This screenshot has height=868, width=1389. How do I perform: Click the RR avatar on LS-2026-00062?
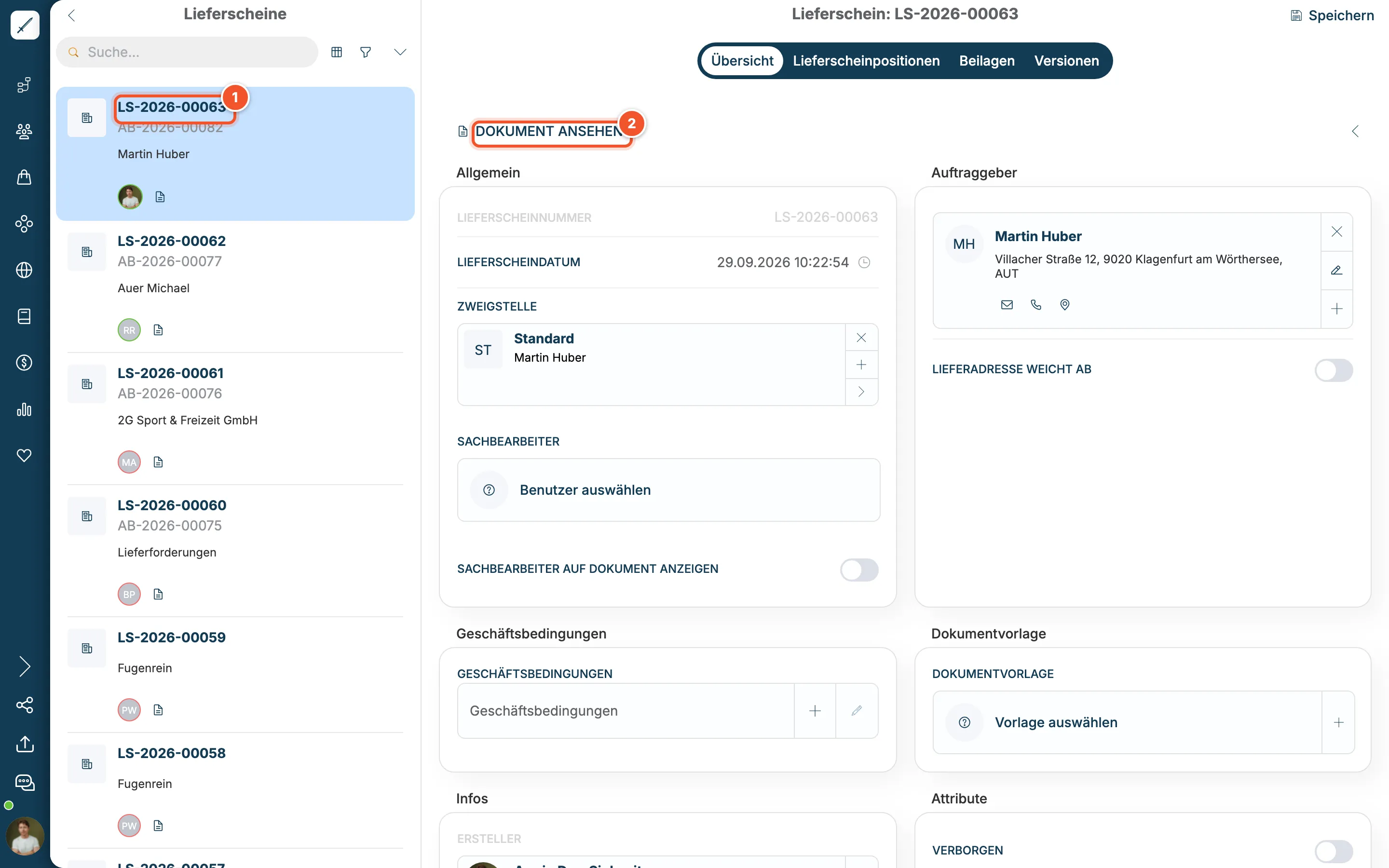pyautogui.click(x=129, y=330)
